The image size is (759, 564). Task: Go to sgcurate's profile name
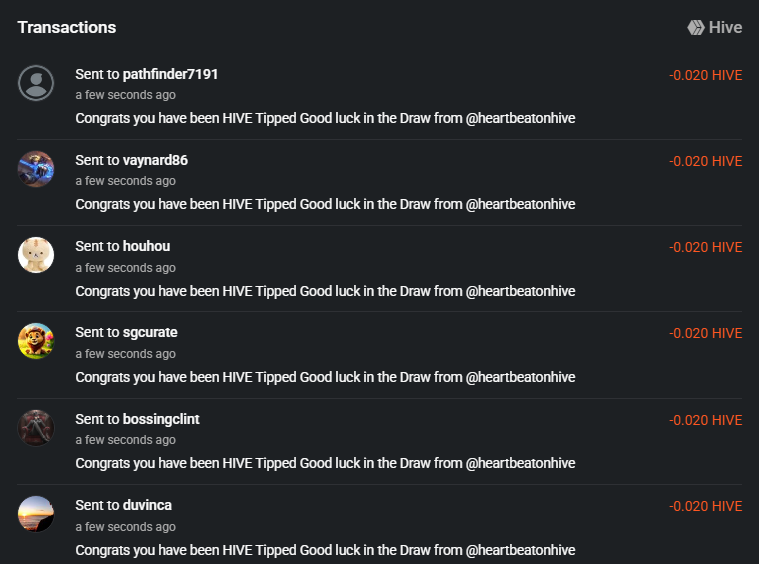(150, 332)
